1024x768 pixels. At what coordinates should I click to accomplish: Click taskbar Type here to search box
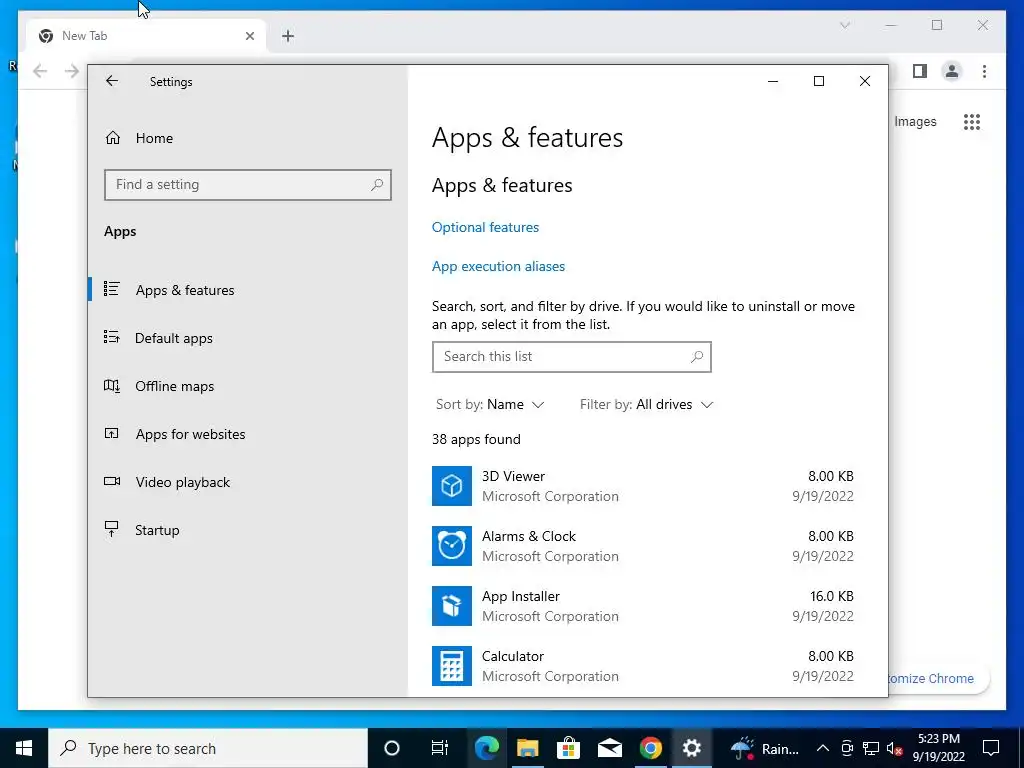pos(208,748)
